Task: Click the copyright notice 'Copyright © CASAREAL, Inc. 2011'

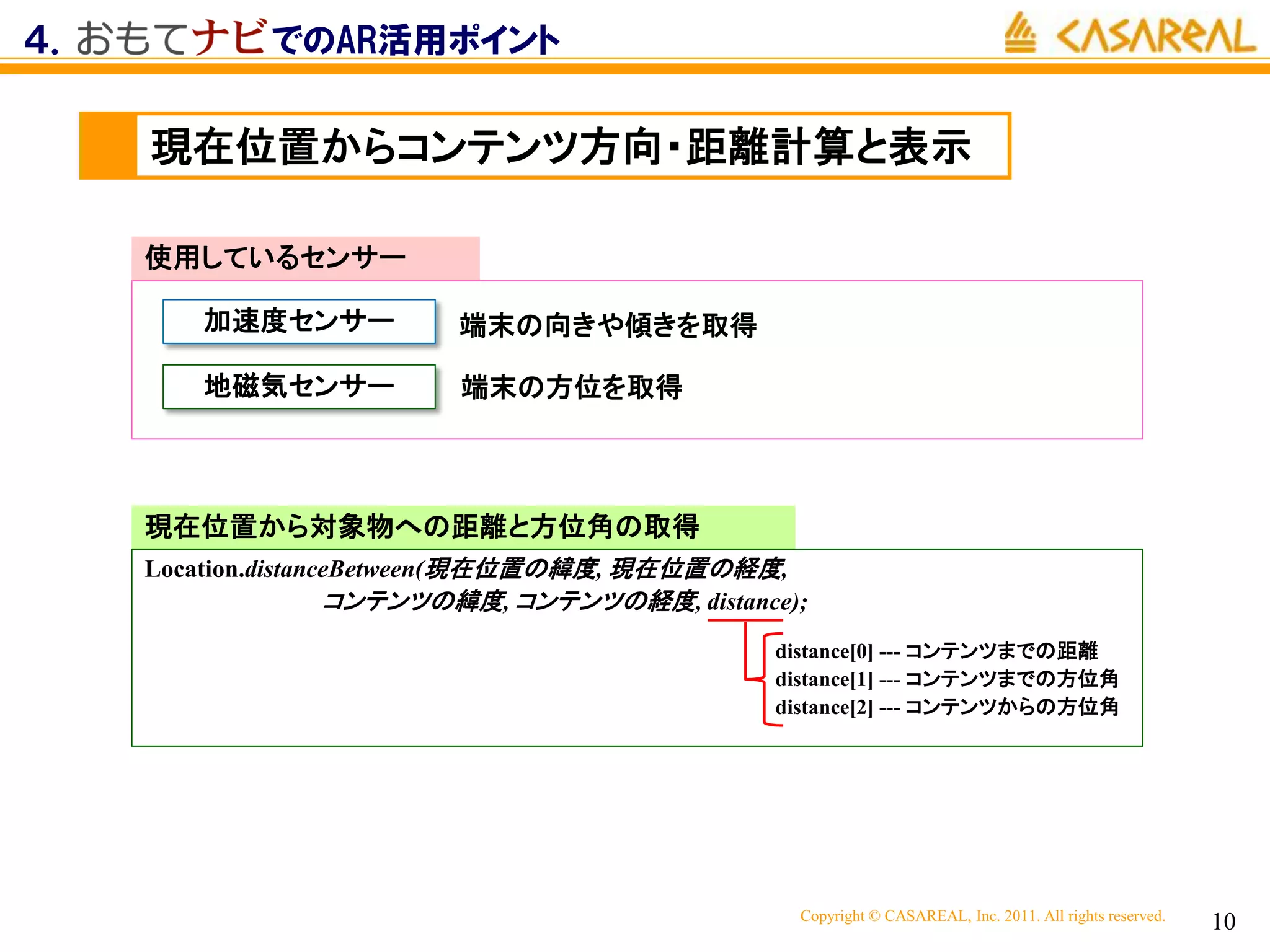Action: [x=920, y=916]
